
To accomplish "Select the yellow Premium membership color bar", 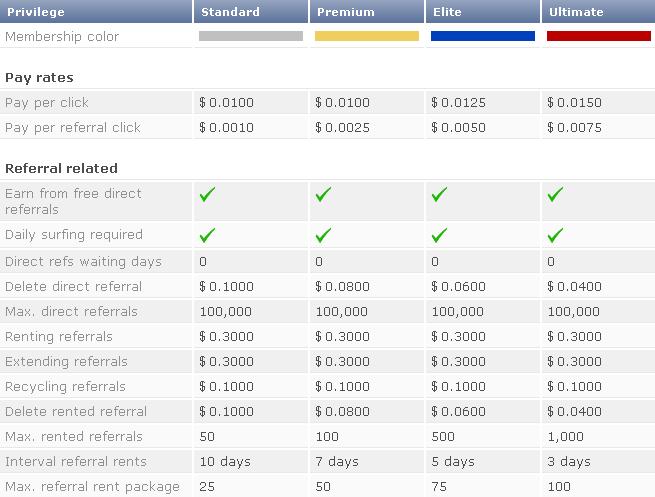I will tap(367, 36).
